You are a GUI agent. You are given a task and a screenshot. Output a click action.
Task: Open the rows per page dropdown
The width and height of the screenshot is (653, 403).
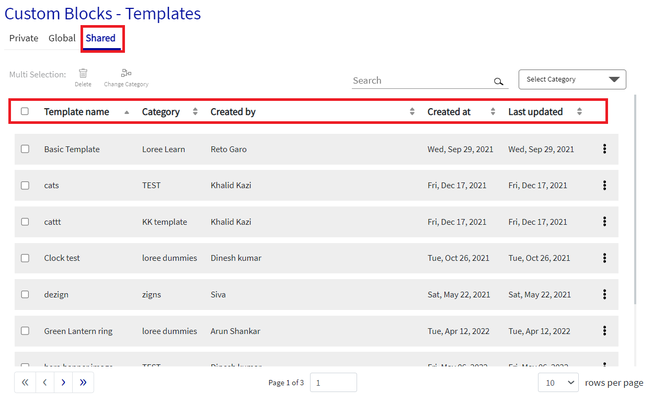click(x=558, y=382)
